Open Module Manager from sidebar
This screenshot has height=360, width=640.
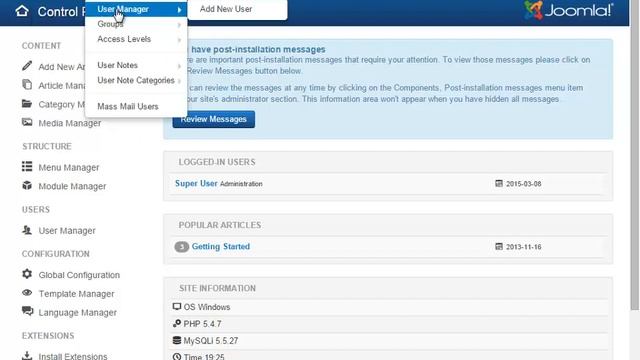(x=72, y=186)
